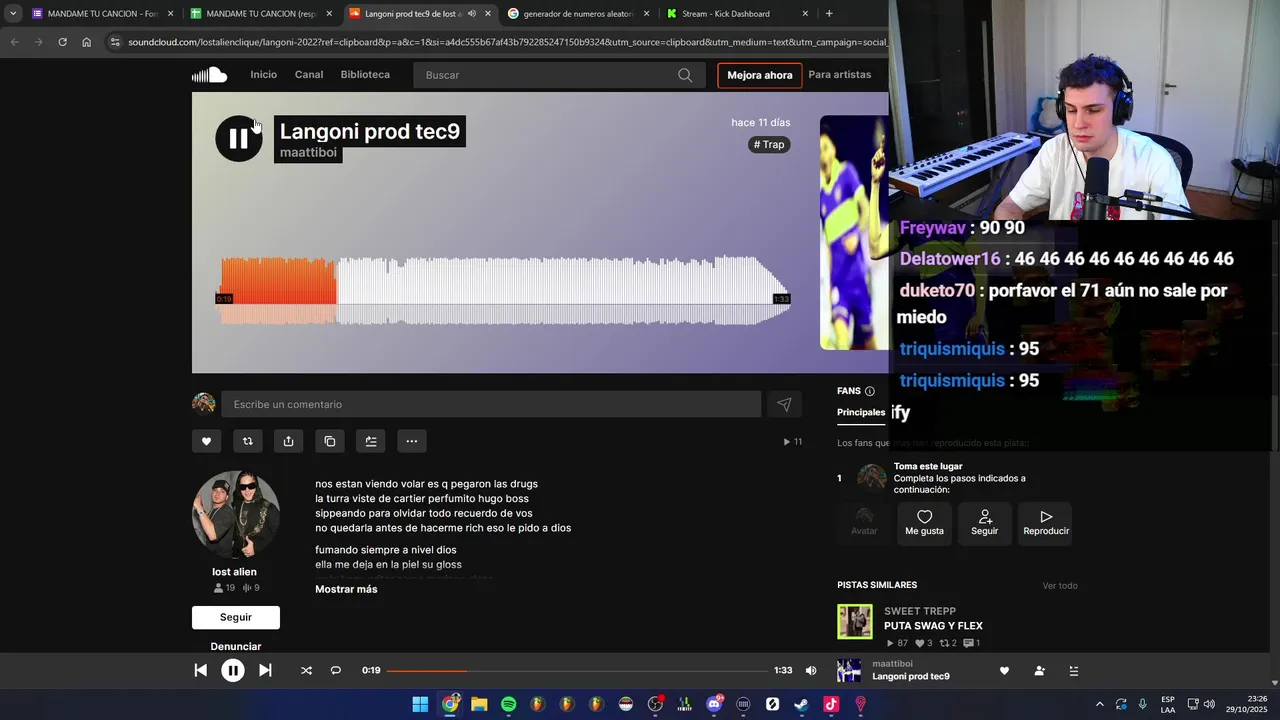1280x720 pixels.
Task: Like the track with the heart button
Action: click(x=206, y=441)
